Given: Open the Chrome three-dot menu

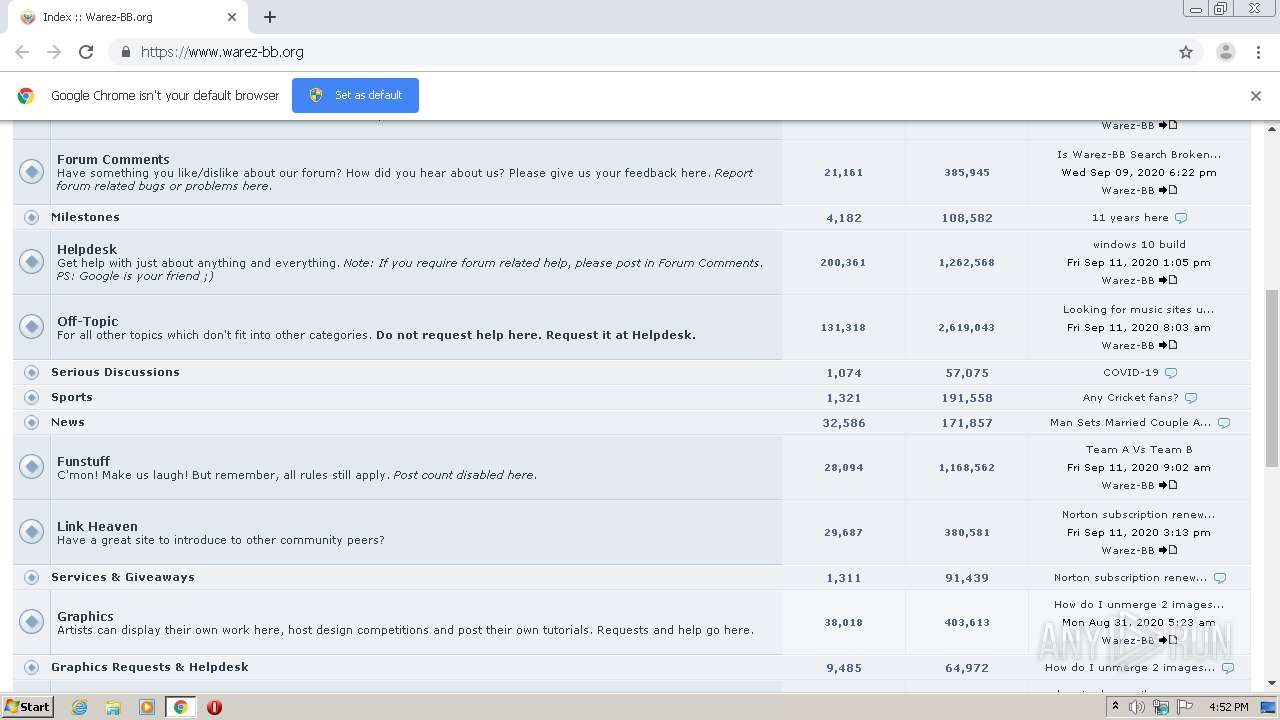Looking at the screenshot, I should [x=1258, y=52].
